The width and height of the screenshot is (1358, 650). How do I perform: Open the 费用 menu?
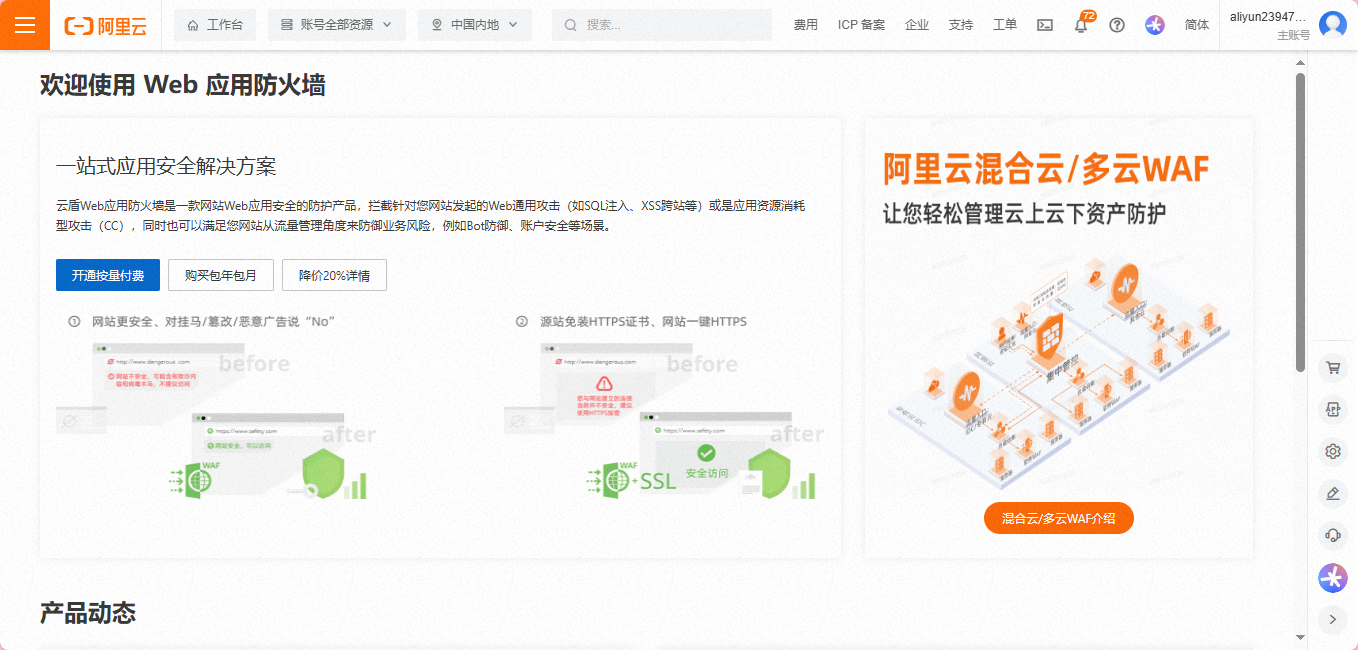point(805,25)
